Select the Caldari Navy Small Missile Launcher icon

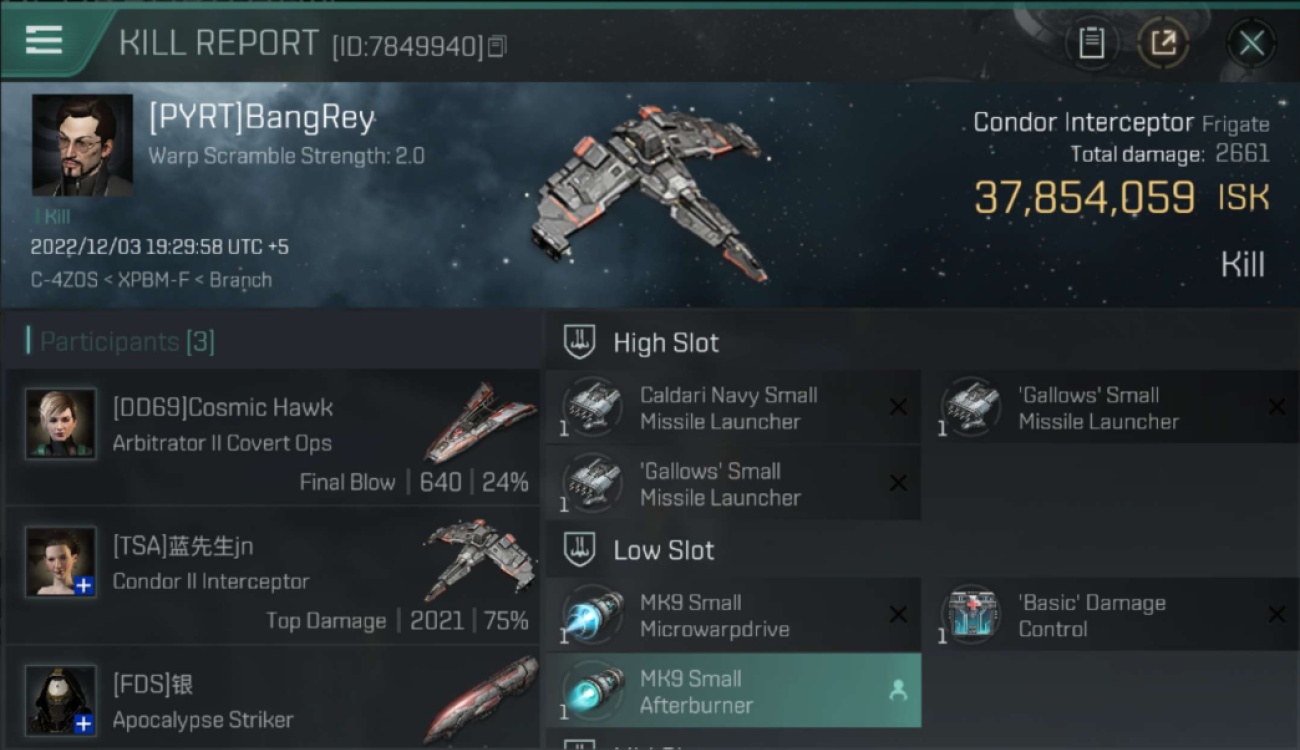[x=593, y=407]
